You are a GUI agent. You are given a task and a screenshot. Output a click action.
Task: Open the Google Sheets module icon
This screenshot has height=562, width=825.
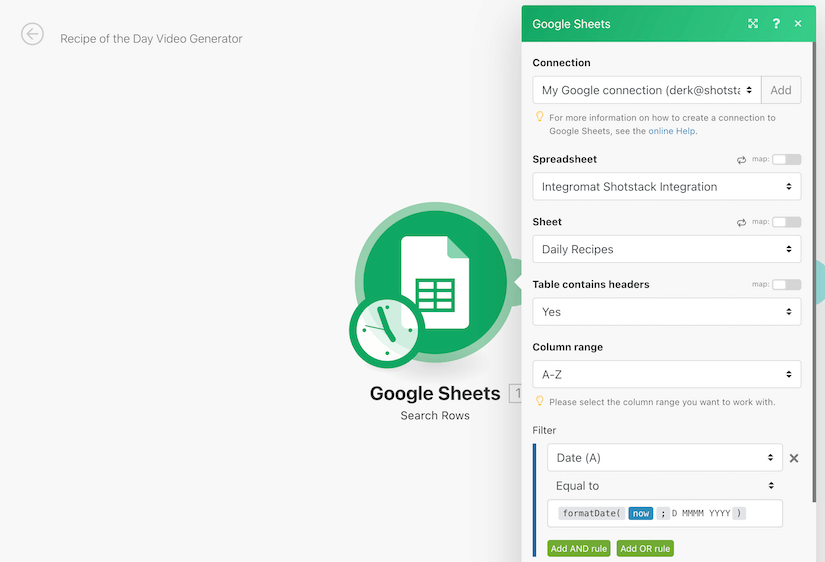coord(435,282)
